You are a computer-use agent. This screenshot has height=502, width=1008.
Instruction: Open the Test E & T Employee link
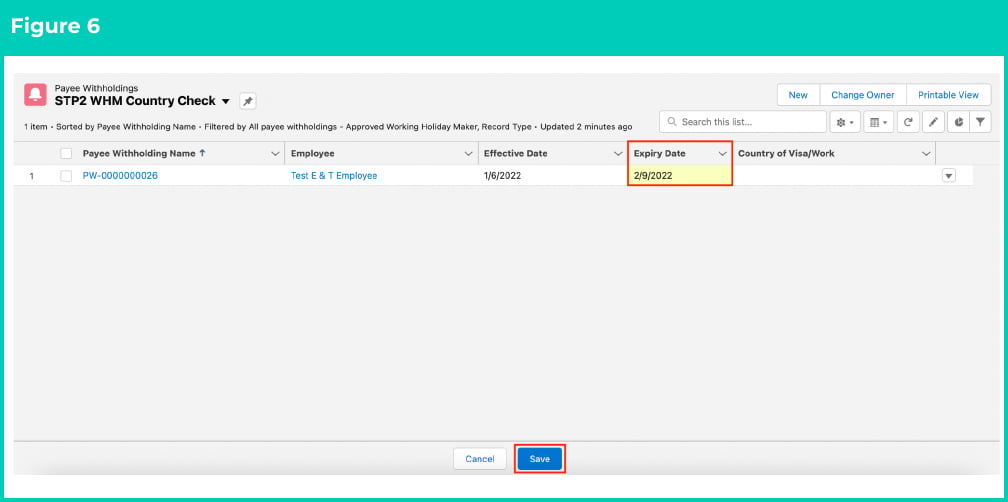(334, 175)
